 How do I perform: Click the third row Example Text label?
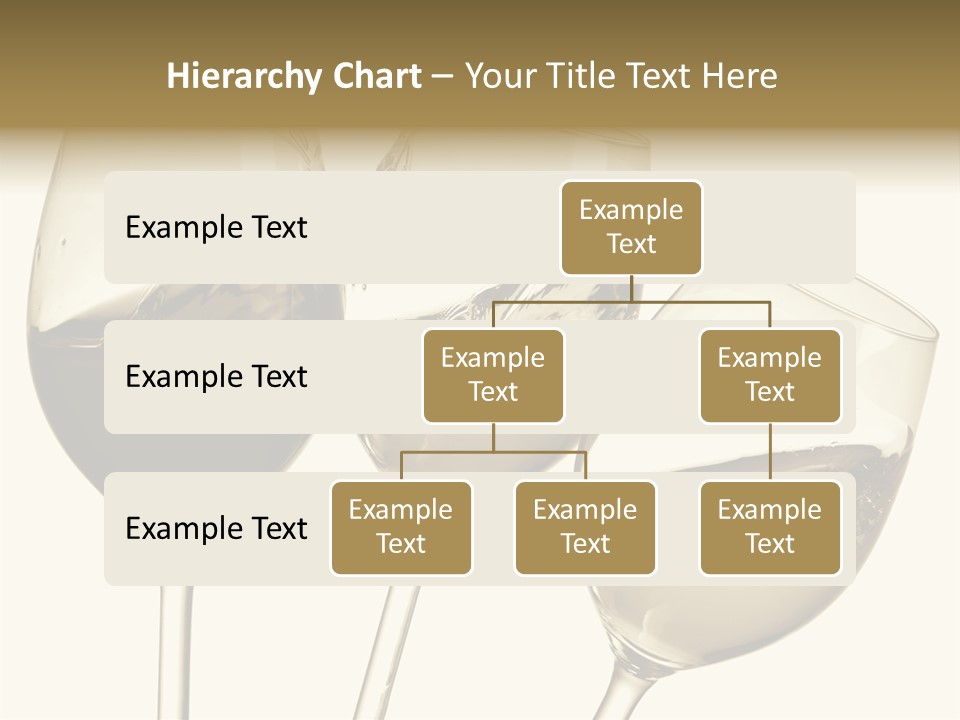216,528
